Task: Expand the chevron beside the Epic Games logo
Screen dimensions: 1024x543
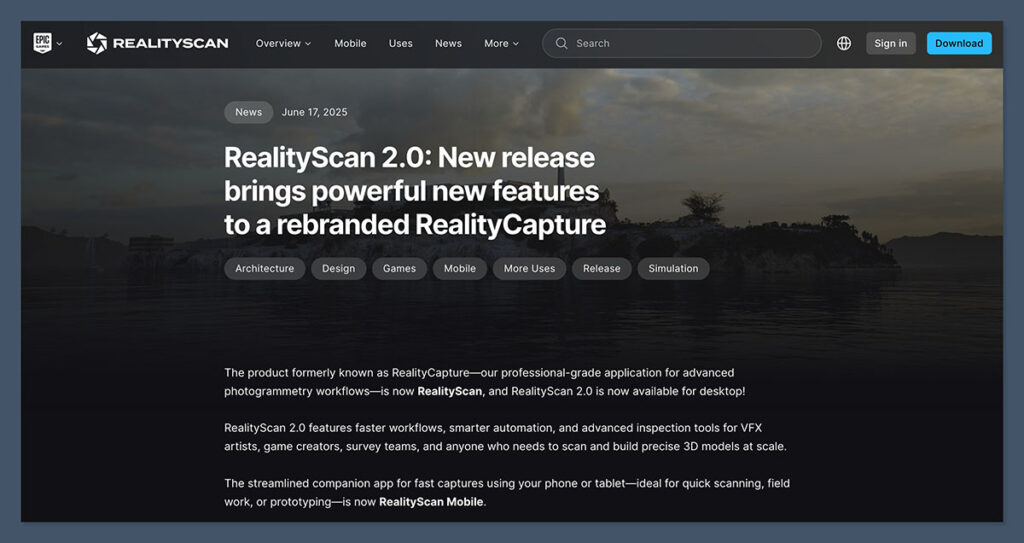Action: pyautogui.click(x=59, y=44)
